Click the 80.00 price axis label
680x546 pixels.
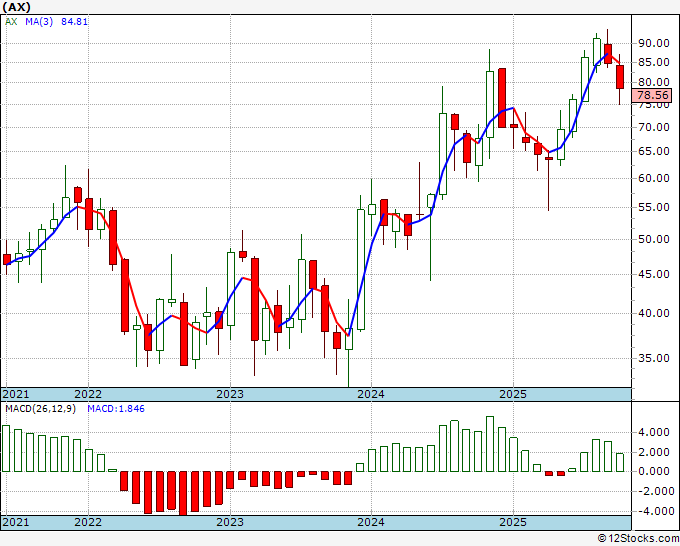(x=653, y=82)
